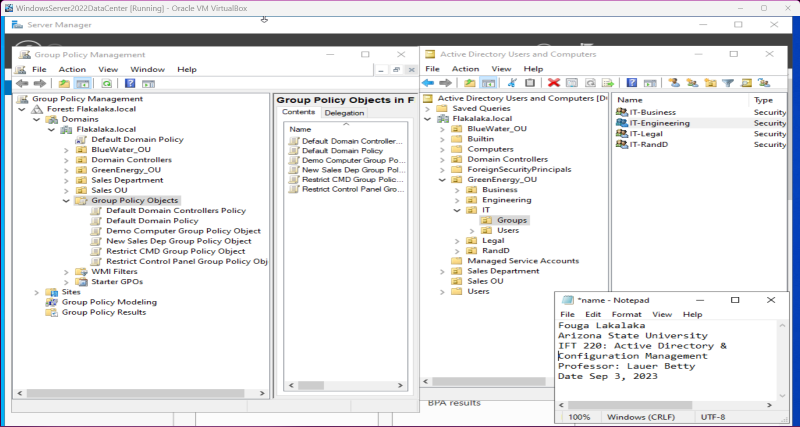Screen dimensions: 800x427
Task: Collapse GreenEnergy_OU in AD Users and Computers tree
Action: click(x=442, y=180)
